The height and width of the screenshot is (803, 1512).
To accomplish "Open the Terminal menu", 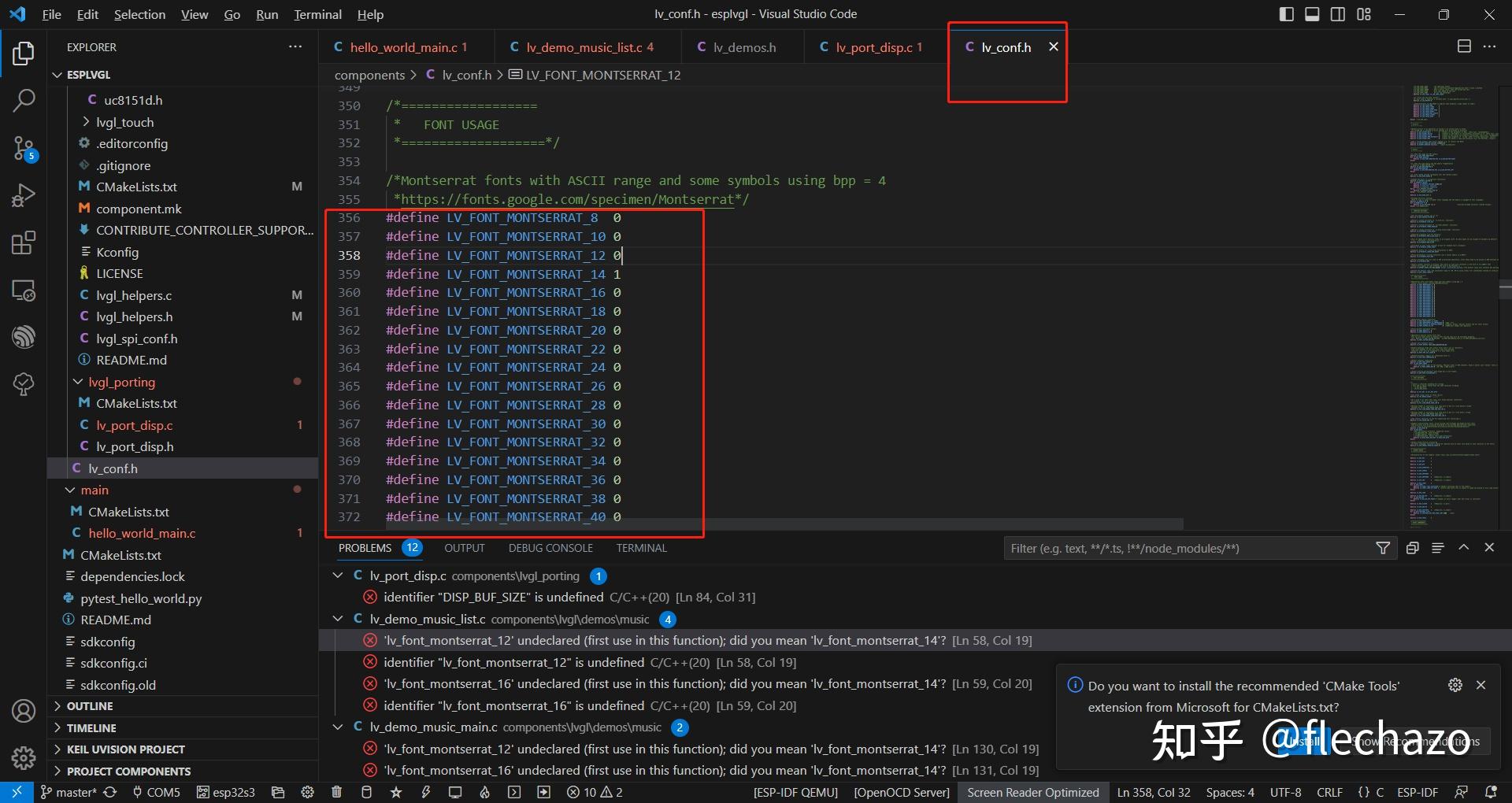I will 317,14.
